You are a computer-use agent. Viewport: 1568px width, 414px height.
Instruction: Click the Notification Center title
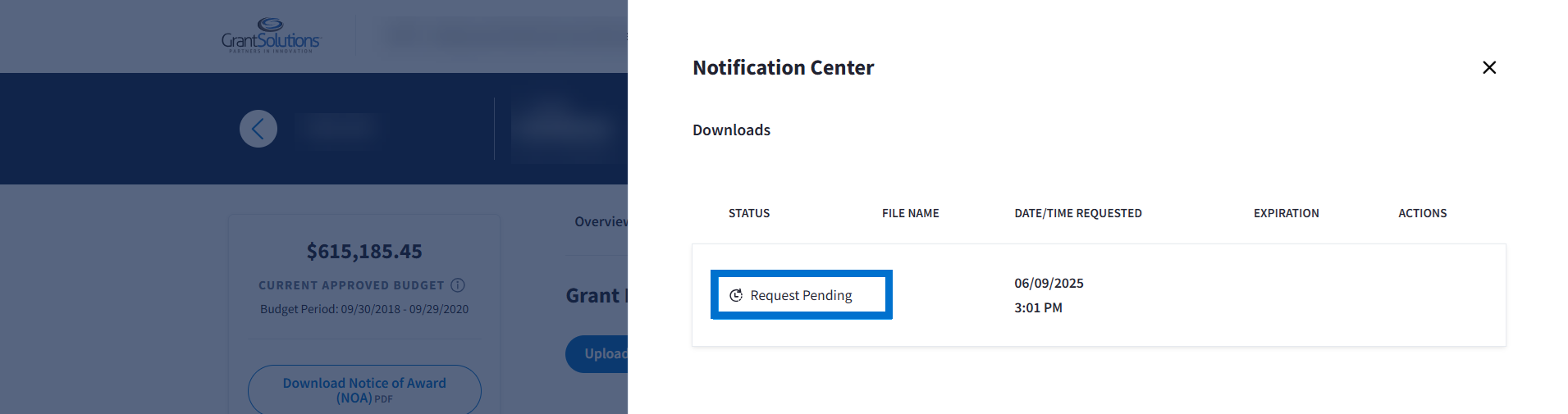click(x=783, y=67)
